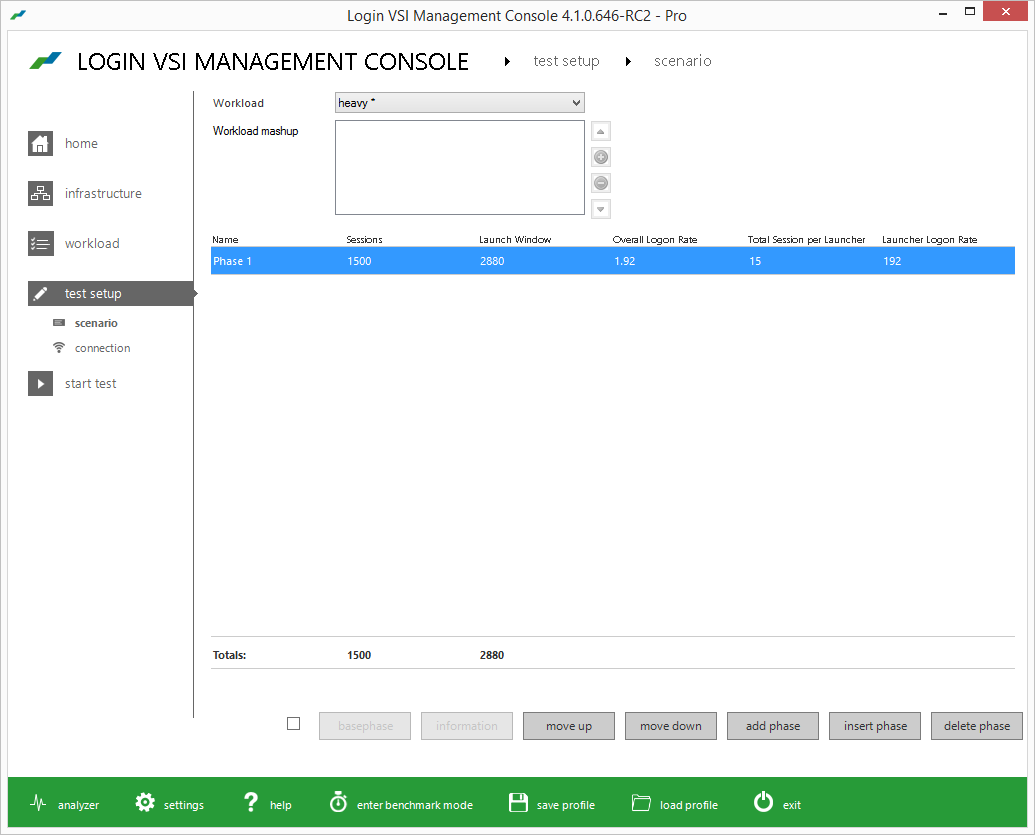
Task: Open the Workload dropdown showing heavy
Action: click(459, 102)
